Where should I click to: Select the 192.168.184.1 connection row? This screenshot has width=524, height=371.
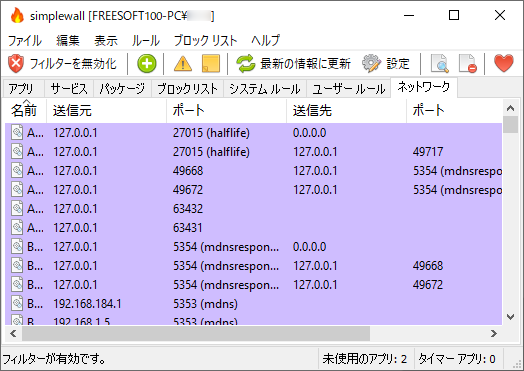253,304
